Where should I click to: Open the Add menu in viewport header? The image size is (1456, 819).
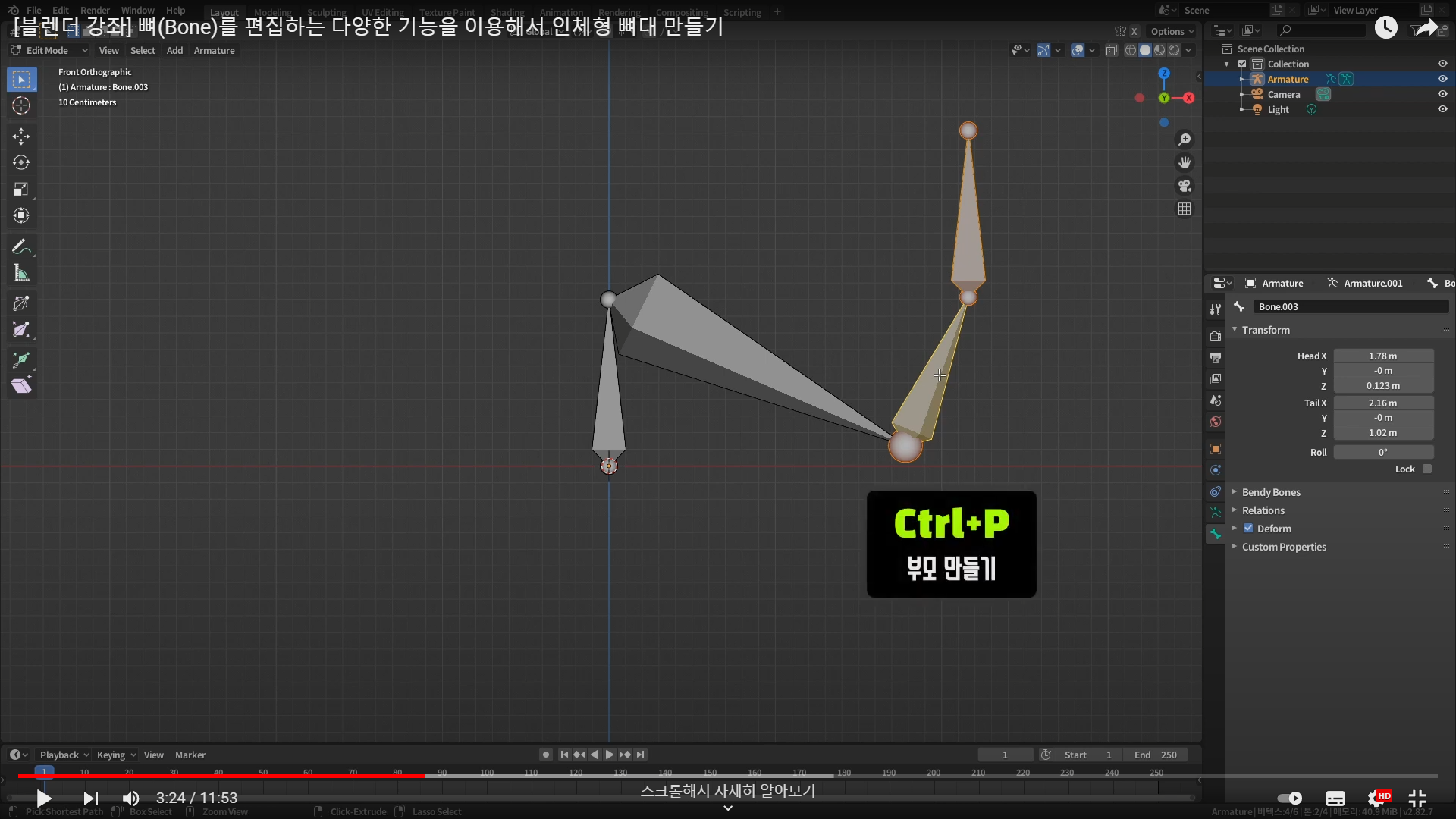pyautogui.click(x=174, y=51)
